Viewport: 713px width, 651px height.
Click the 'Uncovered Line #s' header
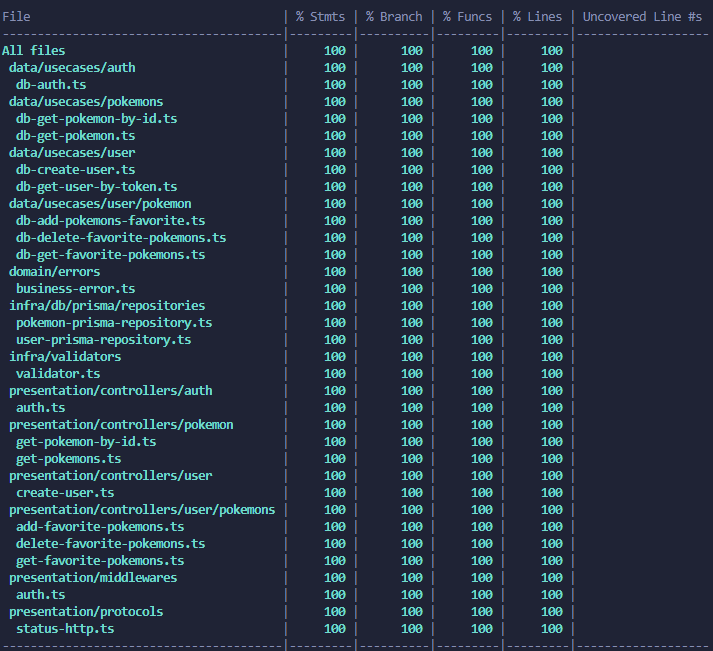pyautogui.click(x=643, y=17)
